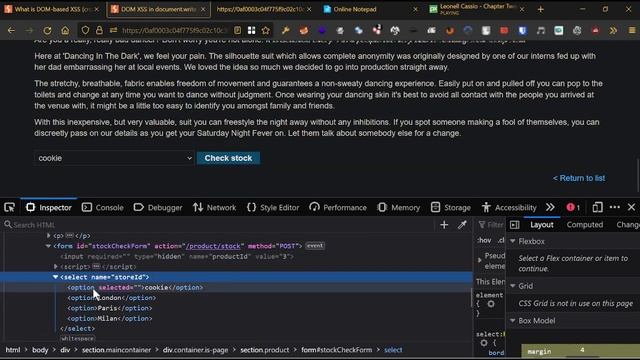Click the div.container.is-page breadcrumb
Screen dimensions: 640x360
pyautogui.click(x=196, y=350)
